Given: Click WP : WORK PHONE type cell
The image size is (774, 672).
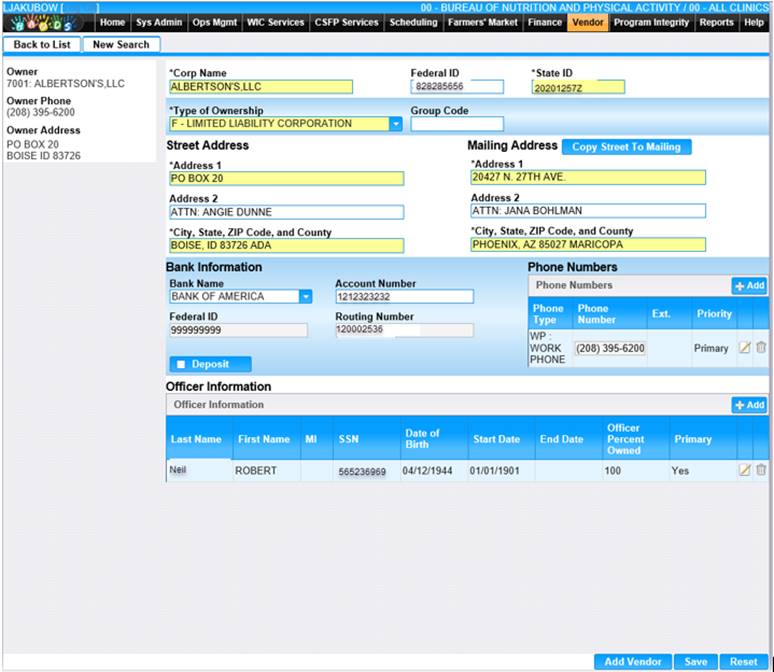Looking at the screenshot, I should [550, 348].
